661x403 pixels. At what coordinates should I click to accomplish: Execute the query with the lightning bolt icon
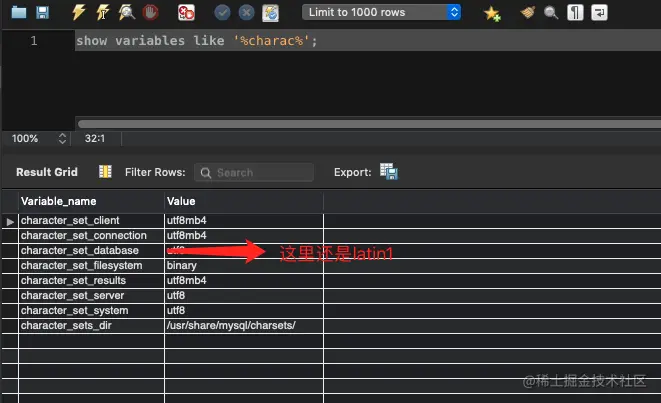[x=78, y=12]
